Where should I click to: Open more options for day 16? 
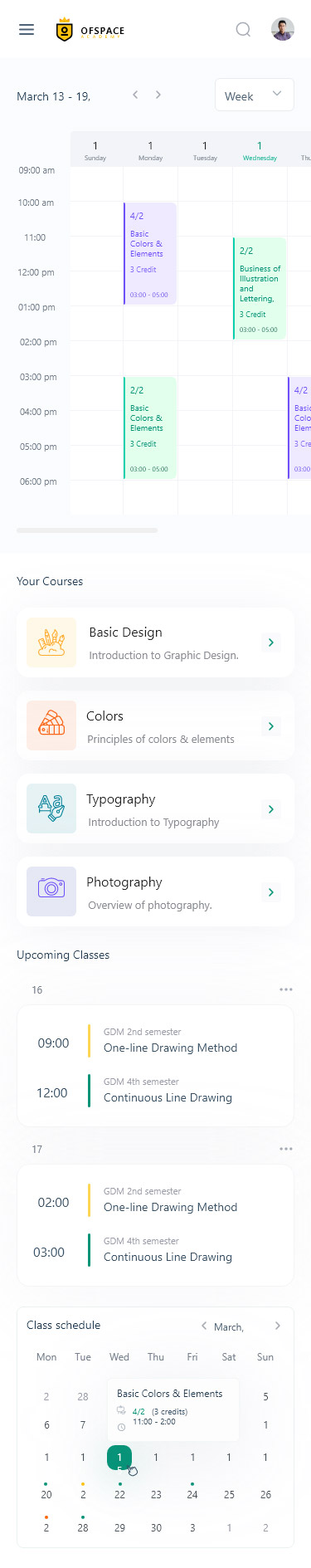286,989
